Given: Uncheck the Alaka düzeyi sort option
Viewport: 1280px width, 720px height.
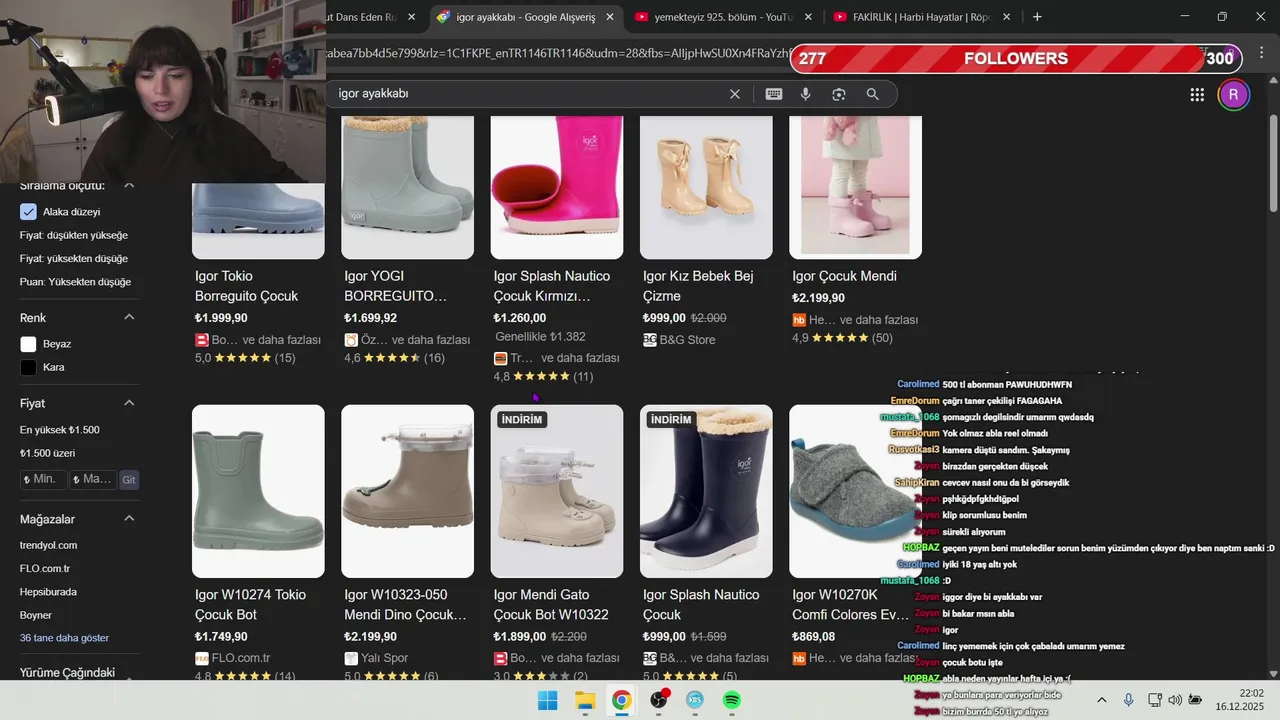Looking at the screenshot, I should tap(28, 212).
